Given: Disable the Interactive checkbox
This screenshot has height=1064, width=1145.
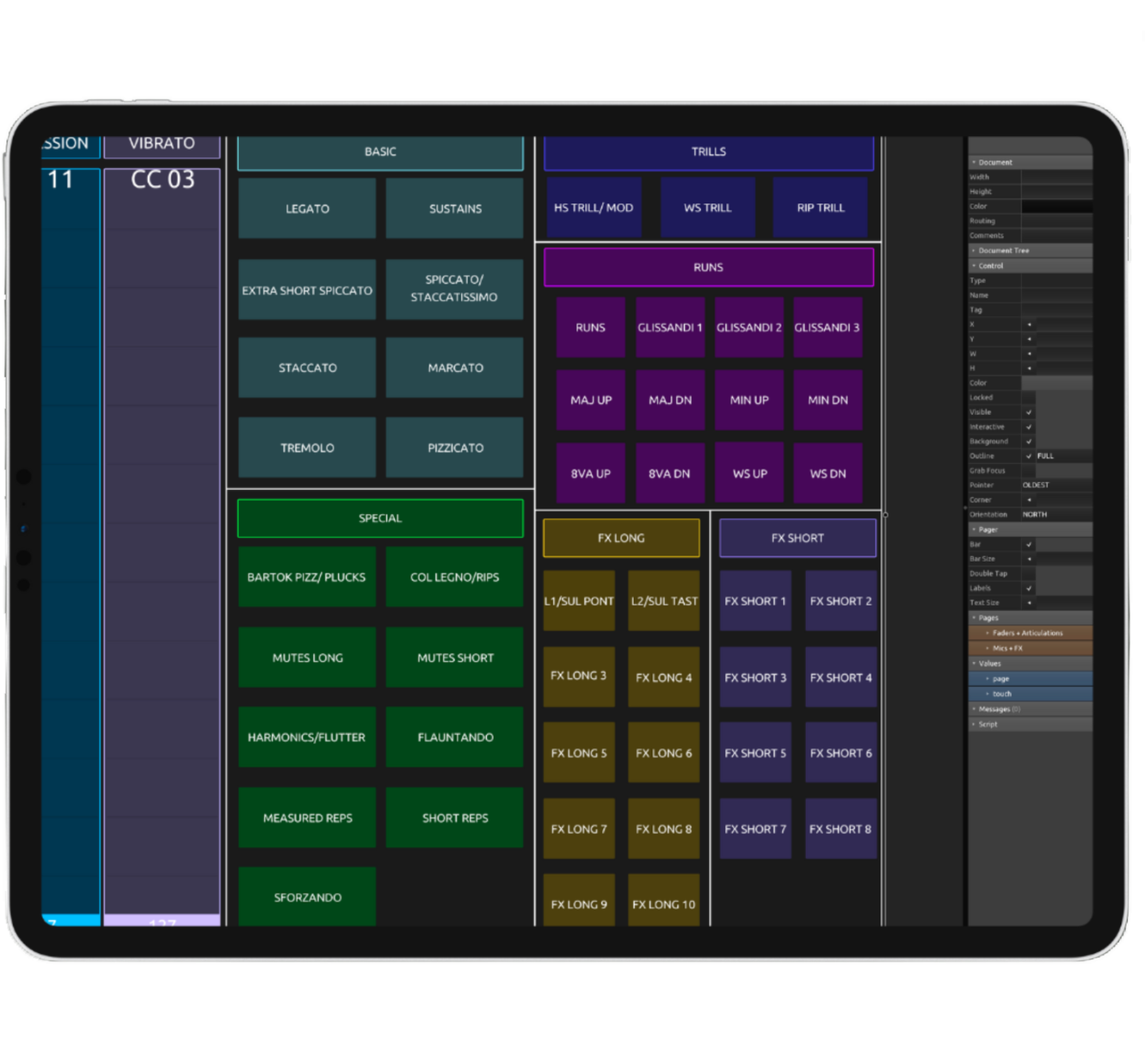Looking at the screenshot, I should (1028, 427).
